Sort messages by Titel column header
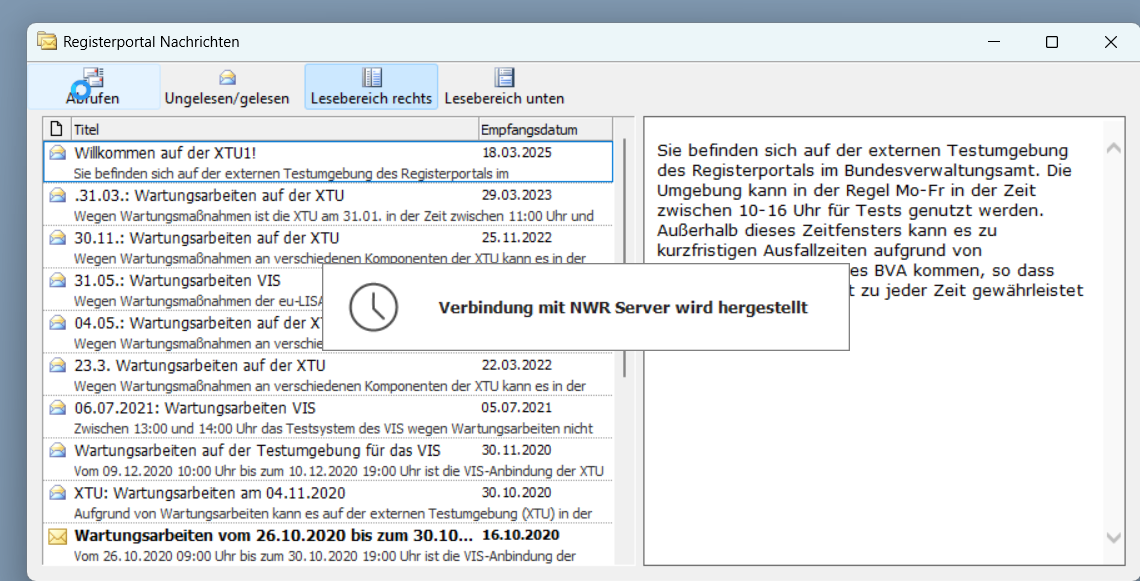Screen dimensions: 1140x581 coord(274,129)
